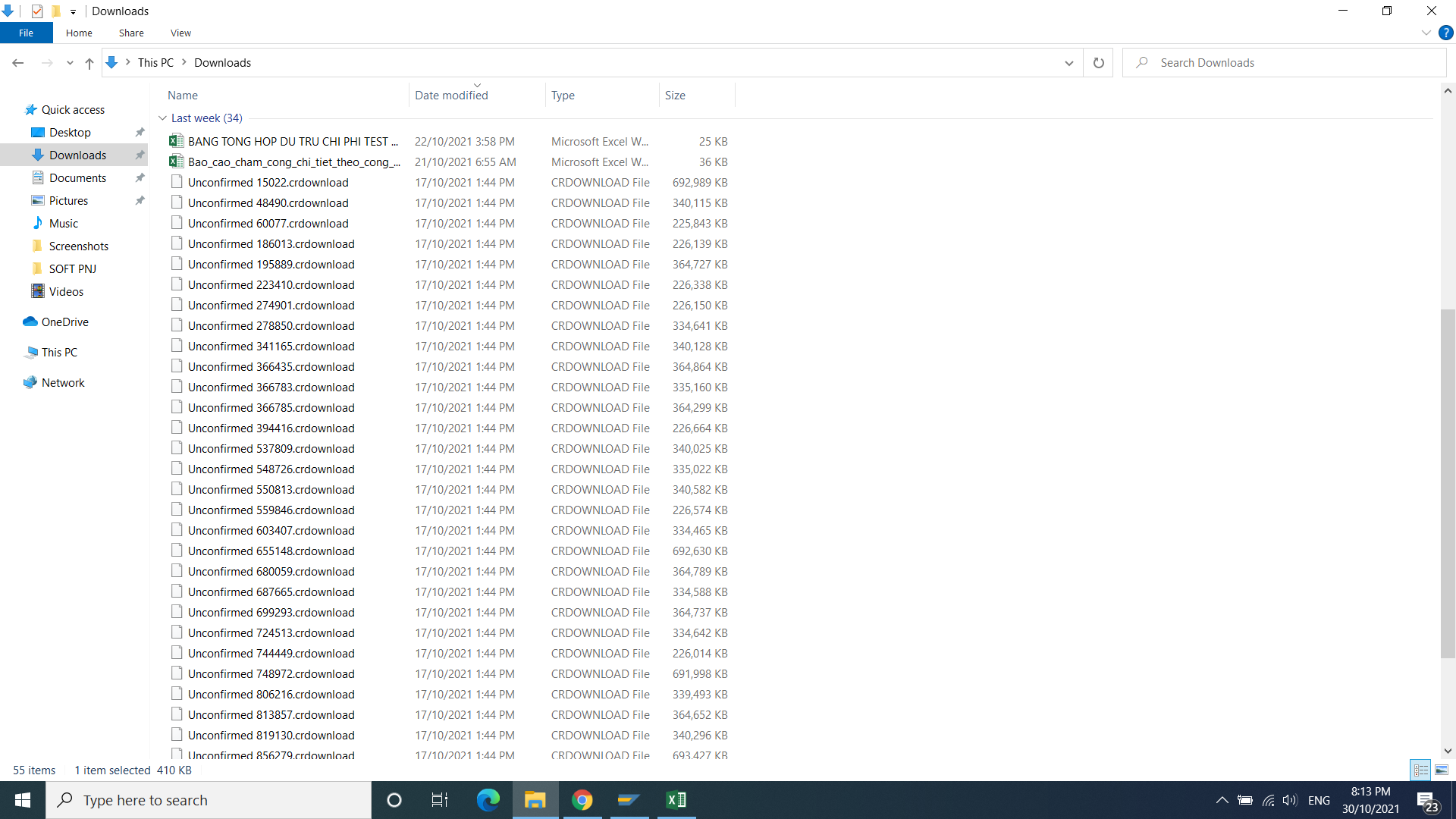Click the taskbar search box
The height and width of the screenshot is (819, 1456).
pos(209,800)
